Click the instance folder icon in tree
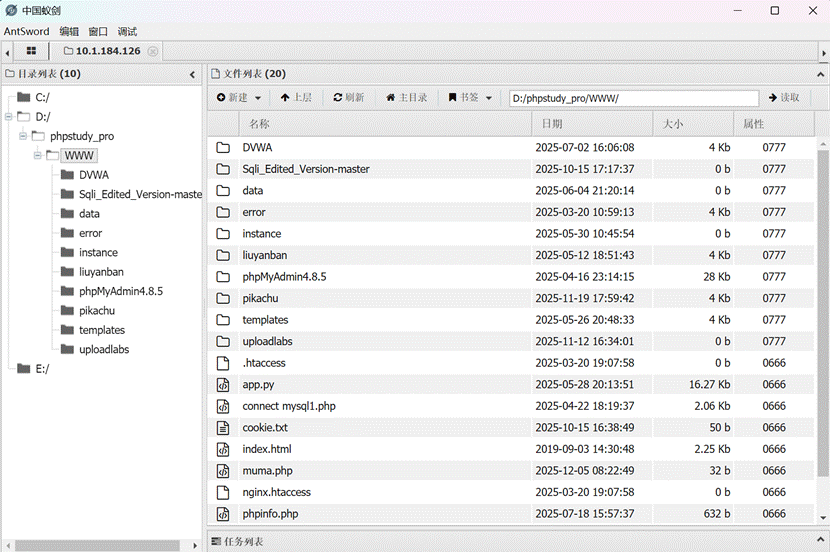The height and width of the screenshot is (552, 830). click(67, 252)
